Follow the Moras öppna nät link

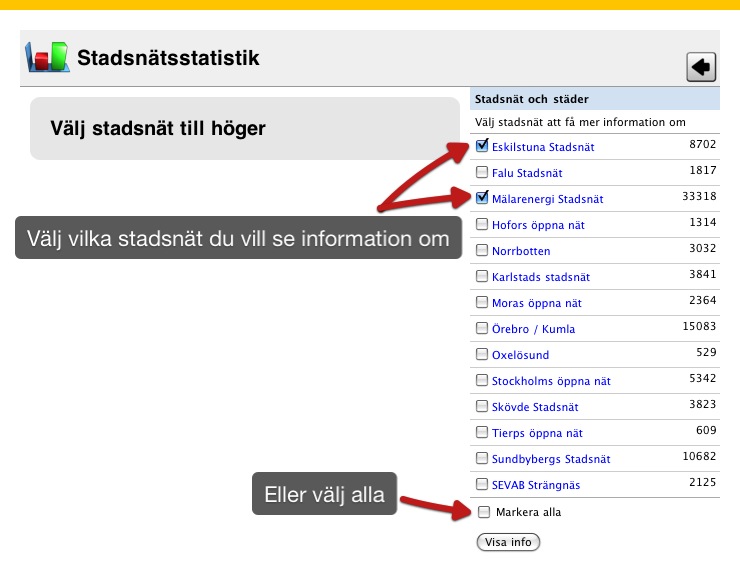(537, 303)
